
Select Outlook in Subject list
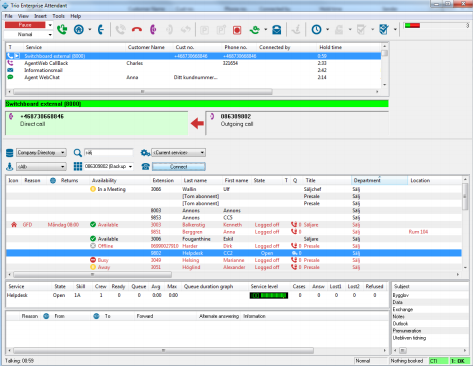pyautogui.click(x=400, y=323)
